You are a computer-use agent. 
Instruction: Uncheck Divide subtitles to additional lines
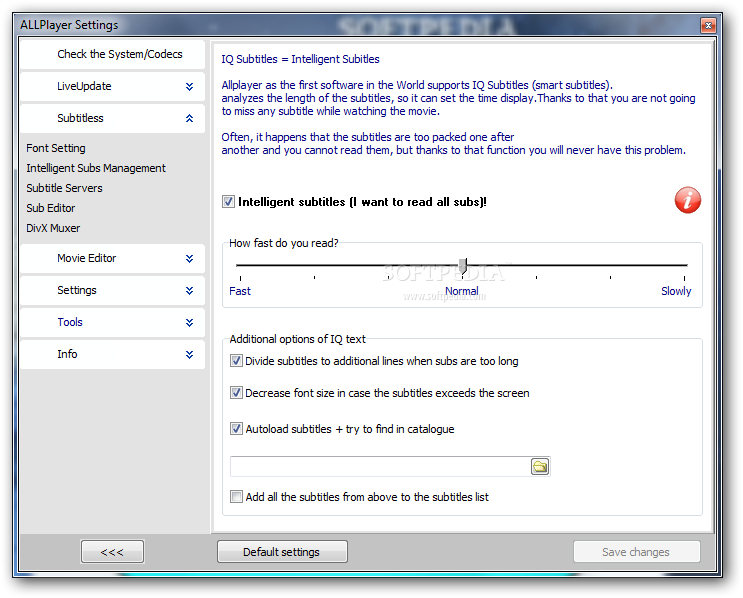click(236, 361)
